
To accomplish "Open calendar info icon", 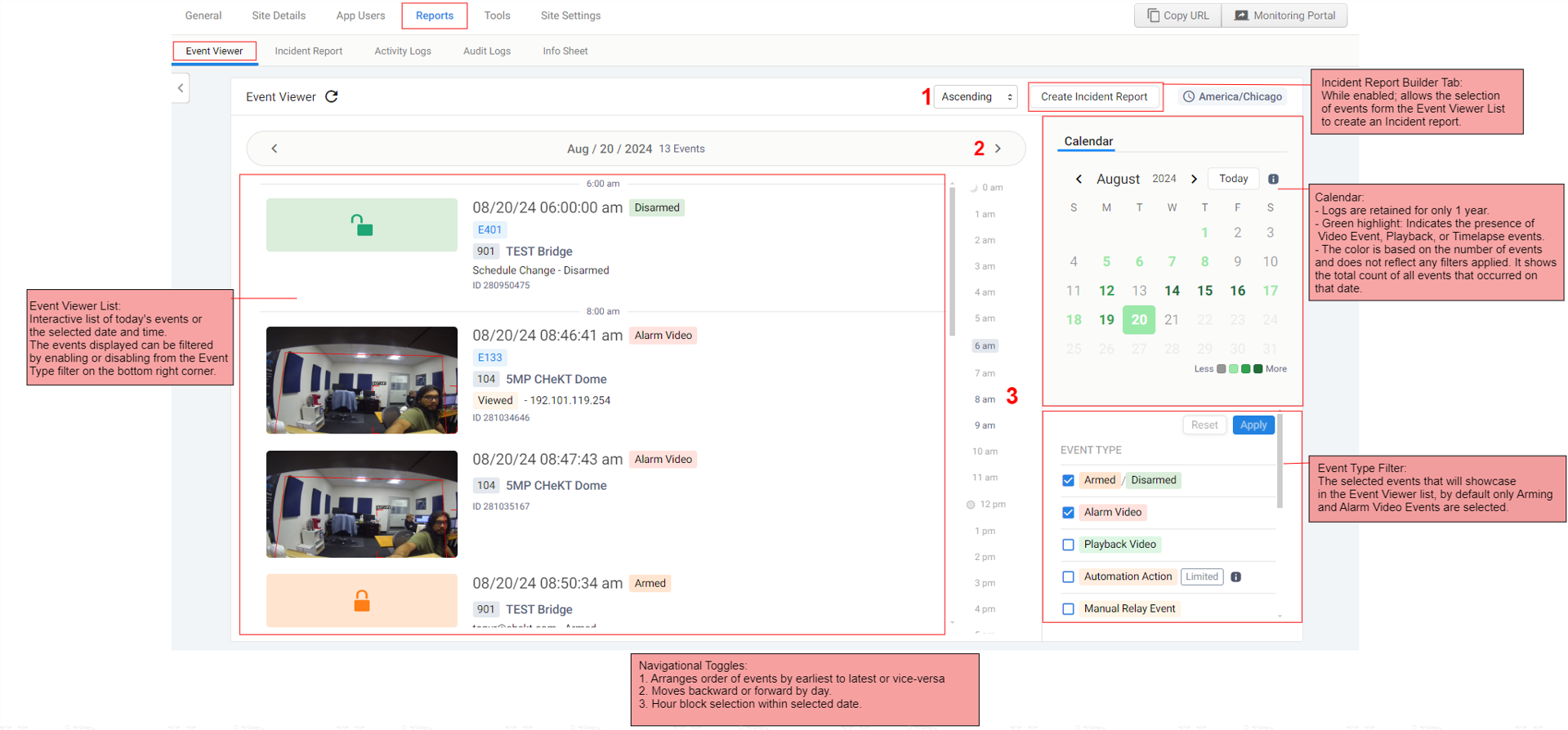I will [1273, 179].
